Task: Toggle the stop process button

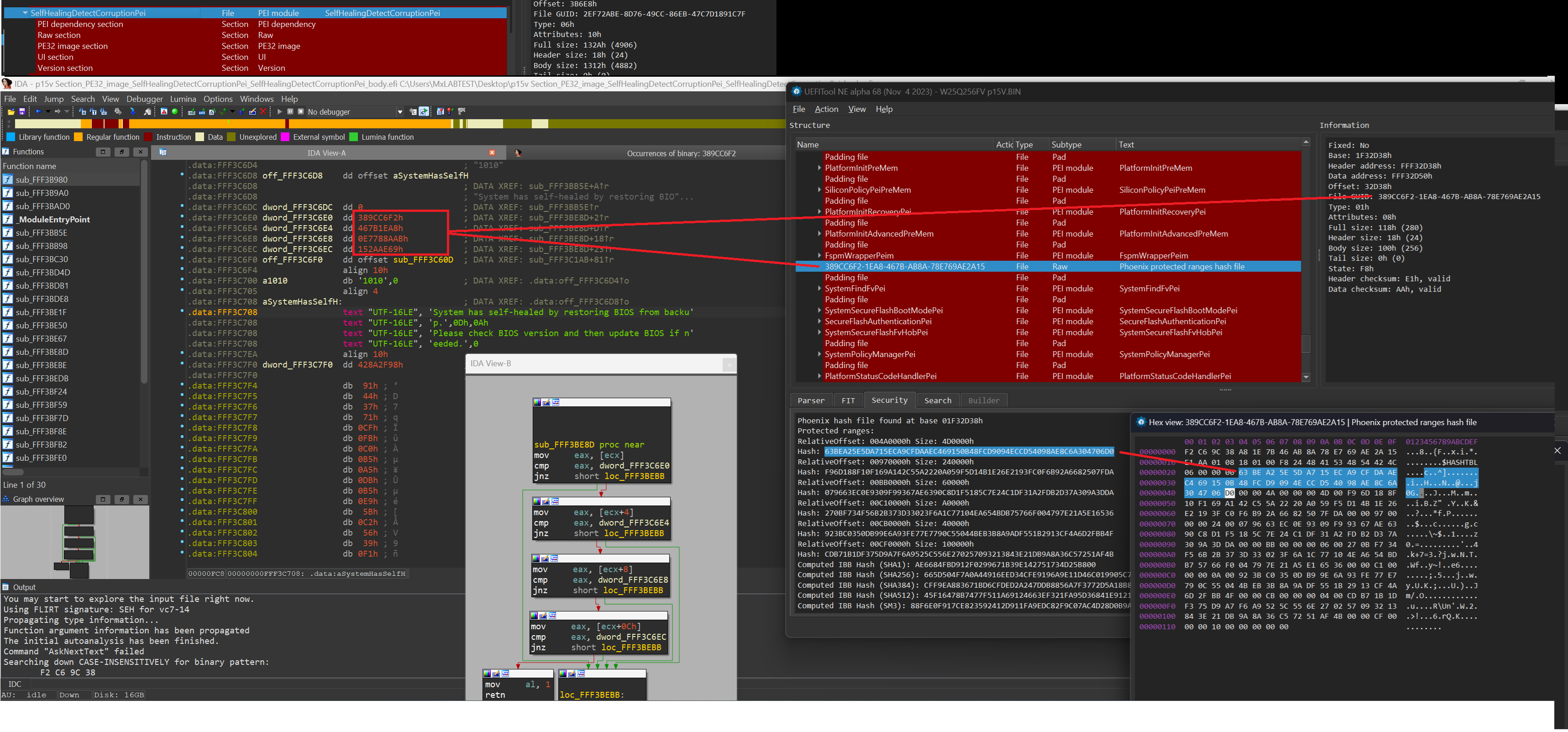Action: pos(301,111)
